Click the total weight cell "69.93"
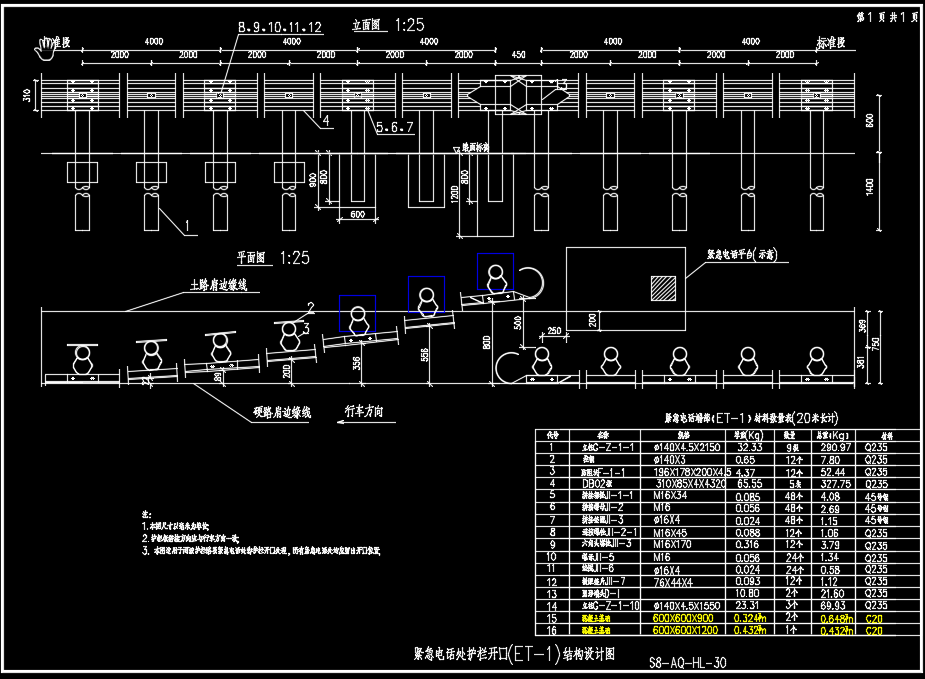This screenshot has width=925, height=679. [x=832, y=606]
